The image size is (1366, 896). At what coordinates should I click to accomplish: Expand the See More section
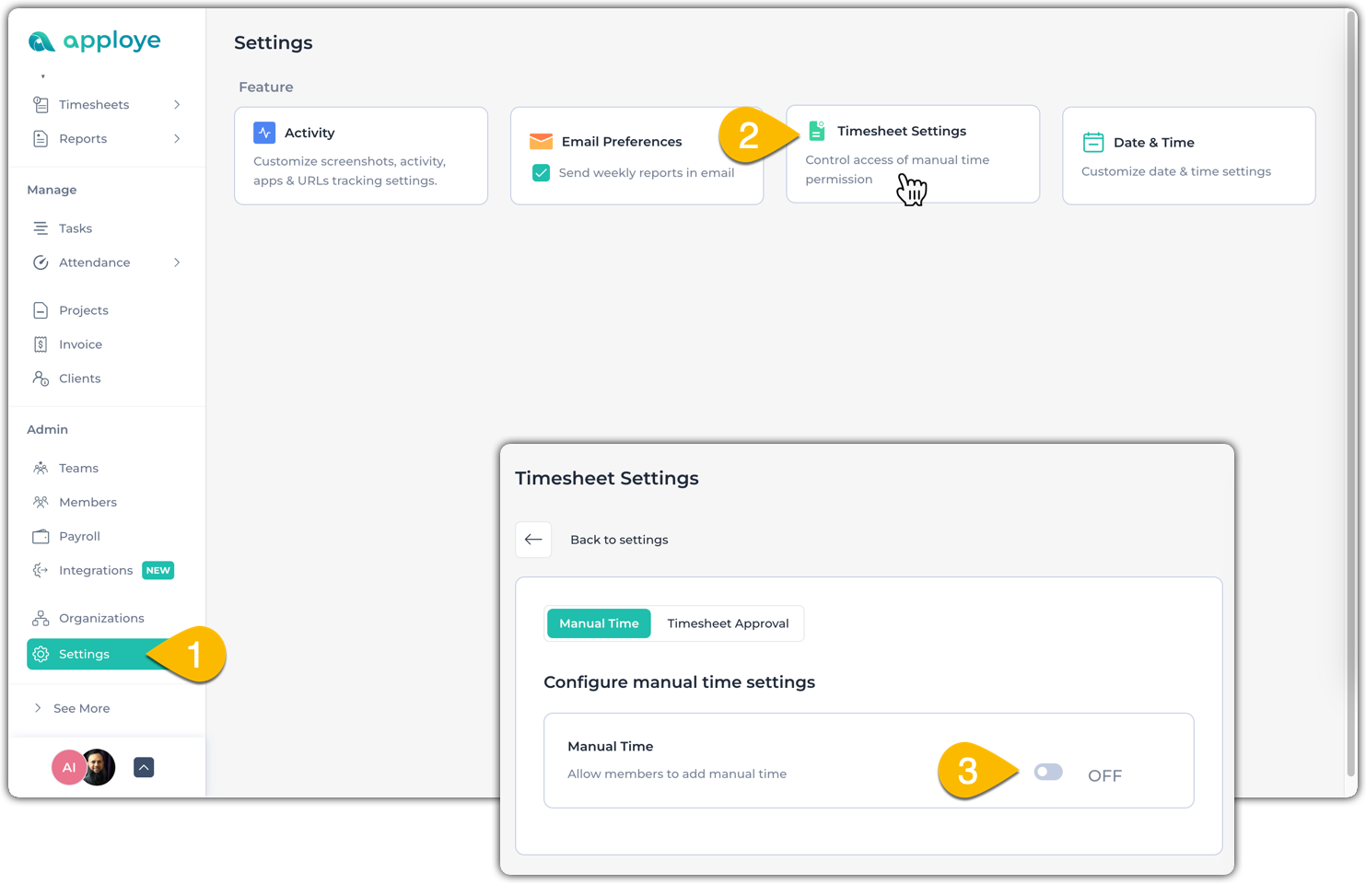pyautogui.click(x=72, y=708)
